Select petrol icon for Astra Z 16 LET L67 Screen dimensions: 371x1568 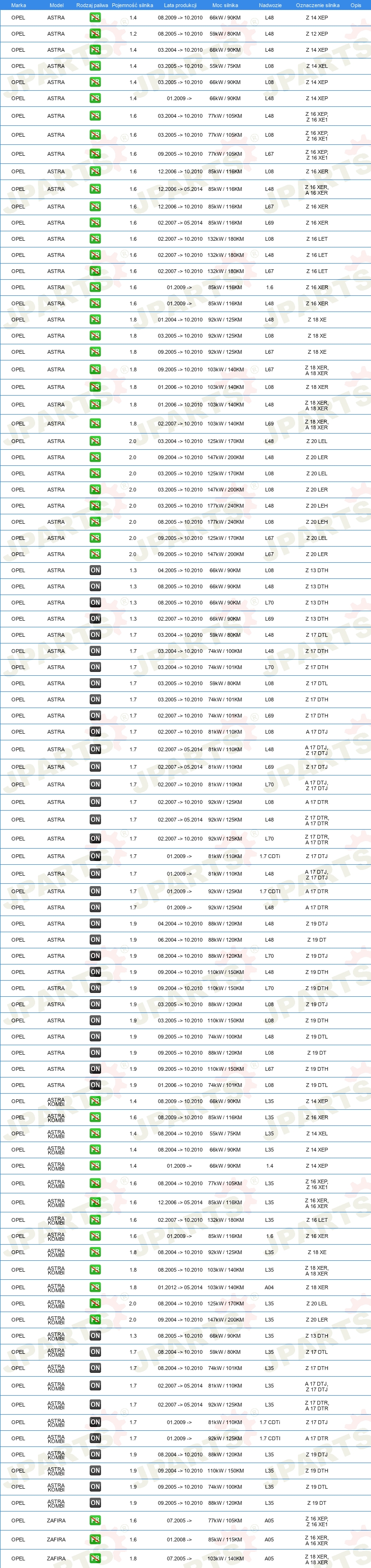pyautogui.click(x=95, y=272)
